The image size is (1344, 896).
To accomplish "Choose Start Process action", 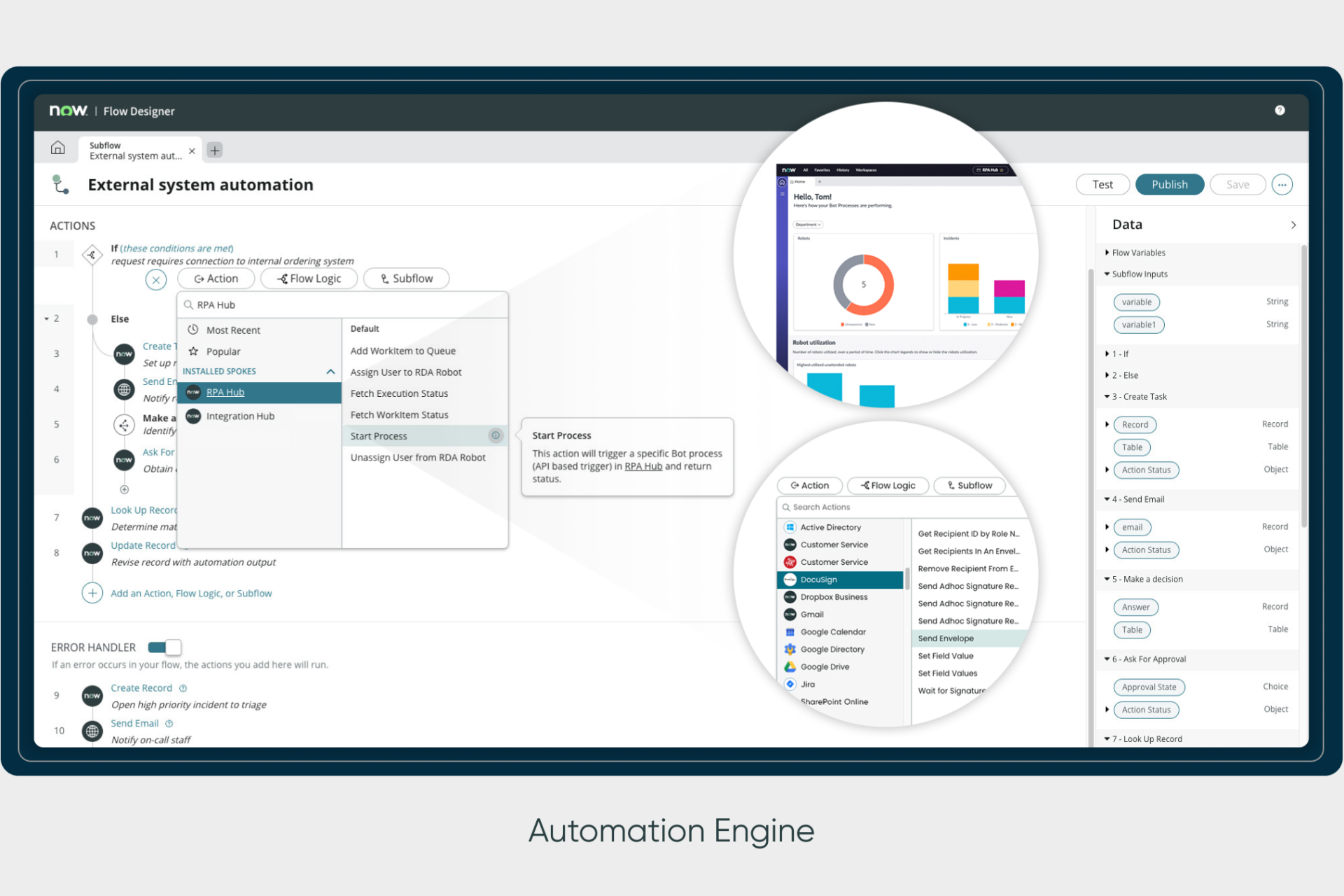I will tap(424, 436).
